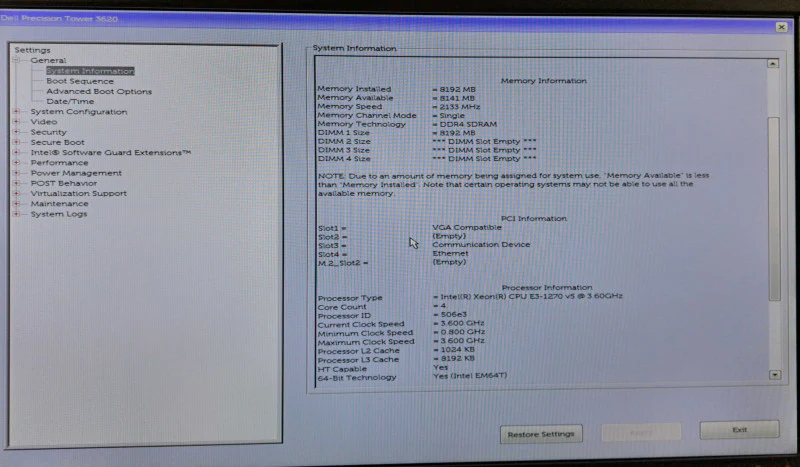Click the Minimum Clock Speed 0.800 GHz value
This screenshot has height=467, width=800.
[x=459, y=332]
